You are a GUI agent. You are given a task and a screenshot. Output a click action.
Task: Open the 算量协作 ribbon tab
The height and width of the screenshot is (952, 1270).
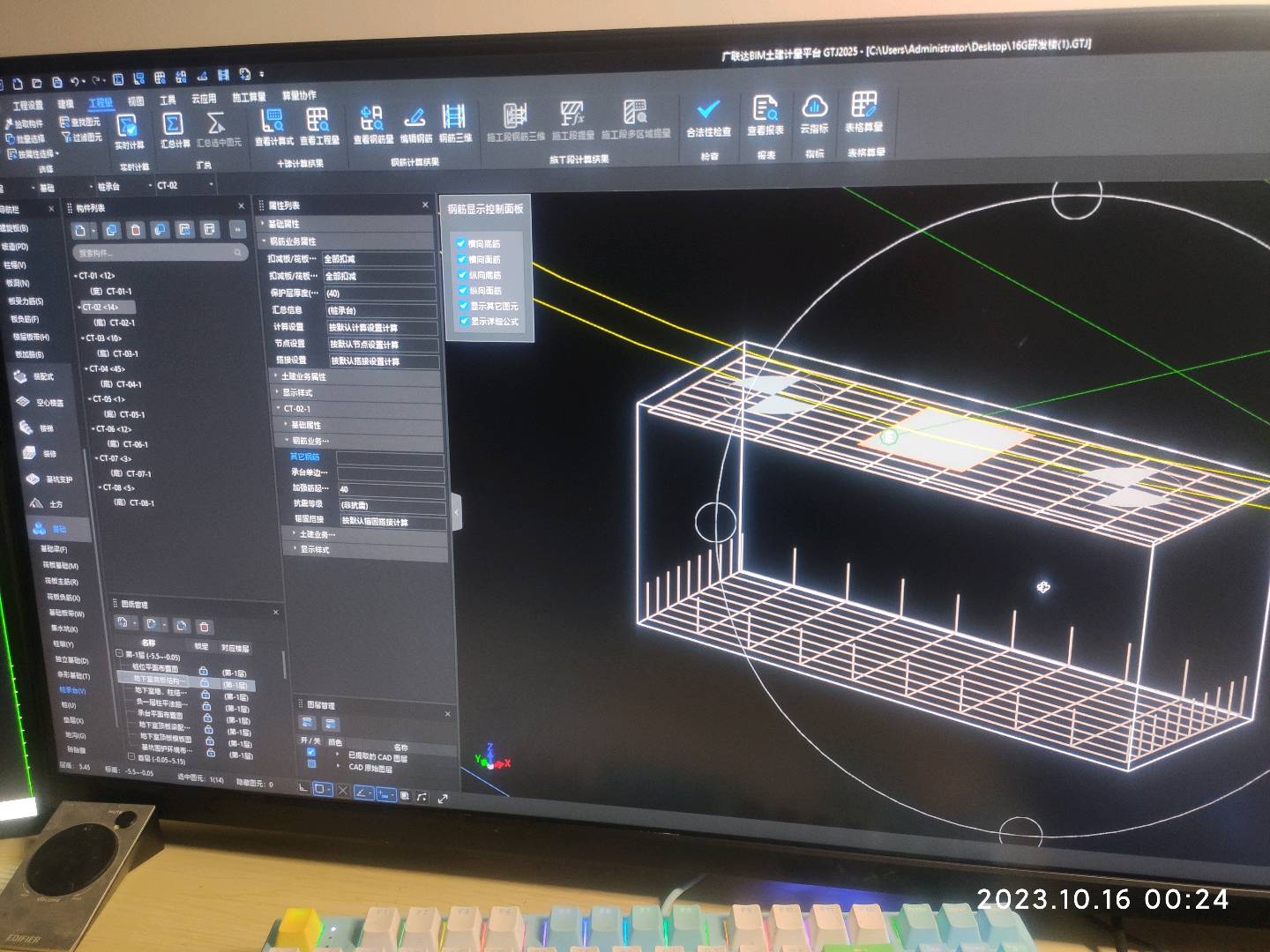(x=299, y=95)
